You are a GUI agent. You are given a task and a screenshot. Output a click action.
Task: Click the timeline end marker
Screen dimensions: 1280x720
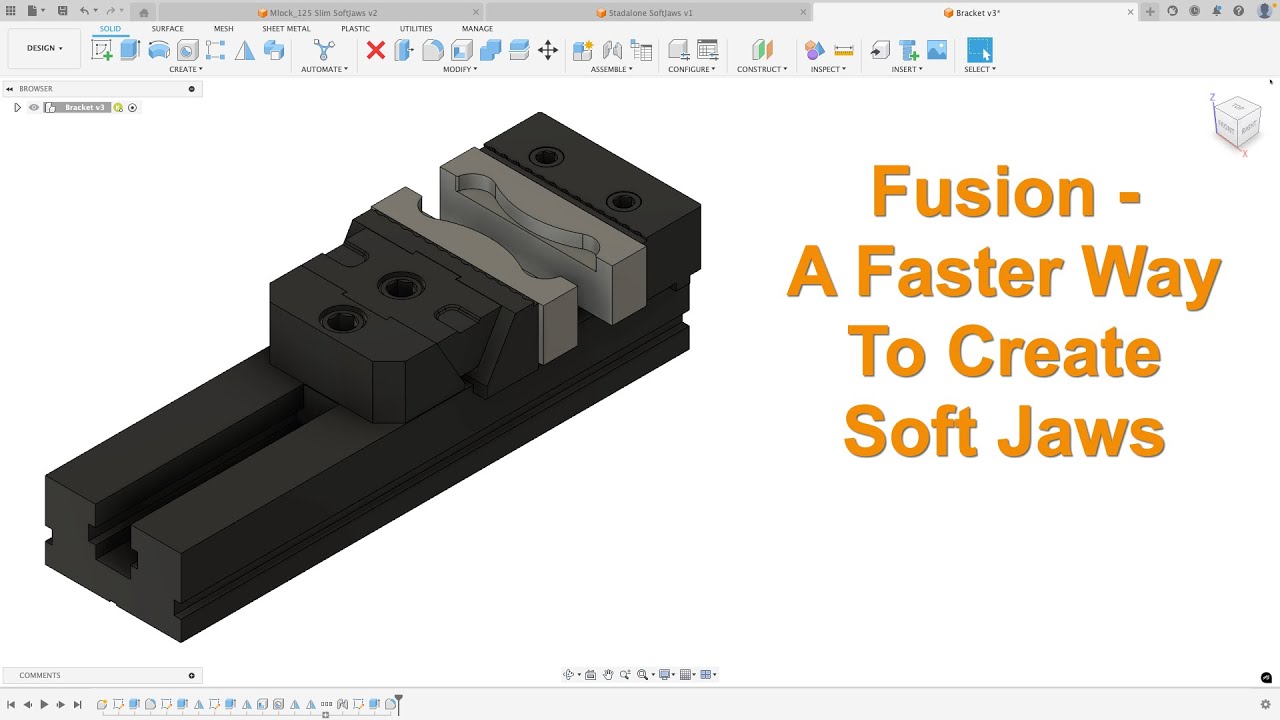(x=398, y=703)
